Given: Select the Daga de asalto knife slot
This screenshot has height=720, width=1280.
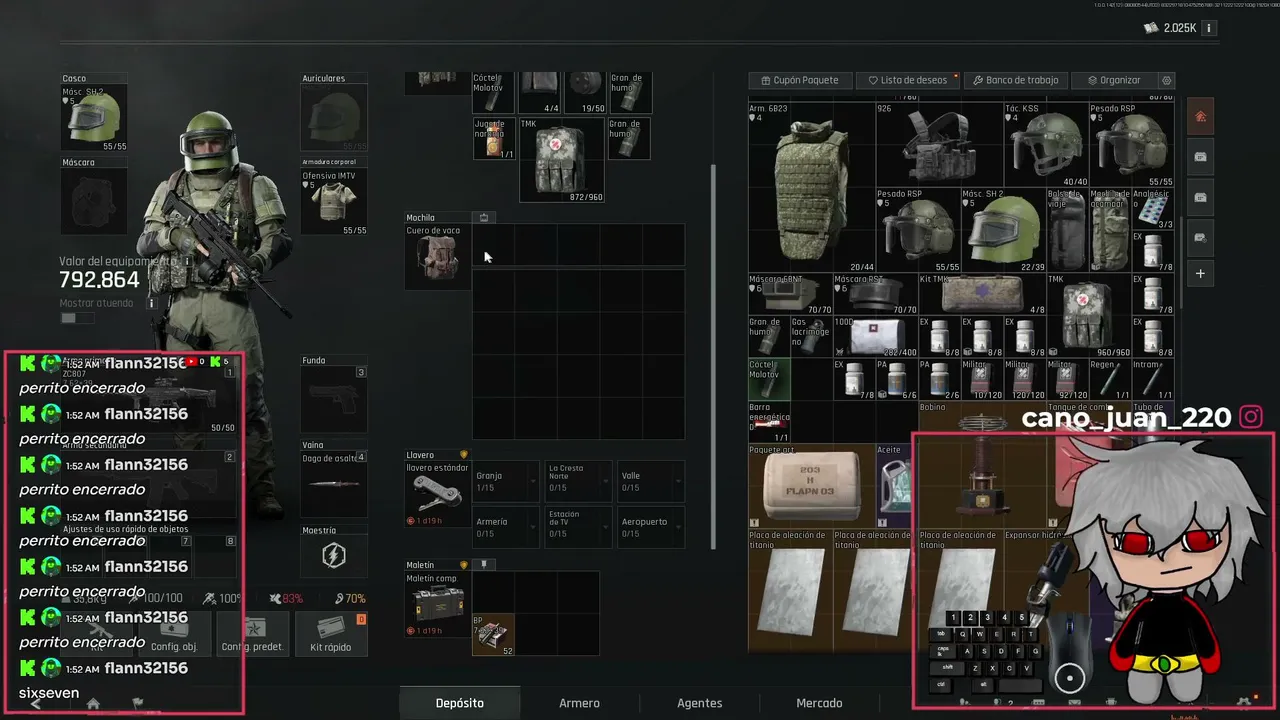Looking at the screenshot, I should (334, 484).
